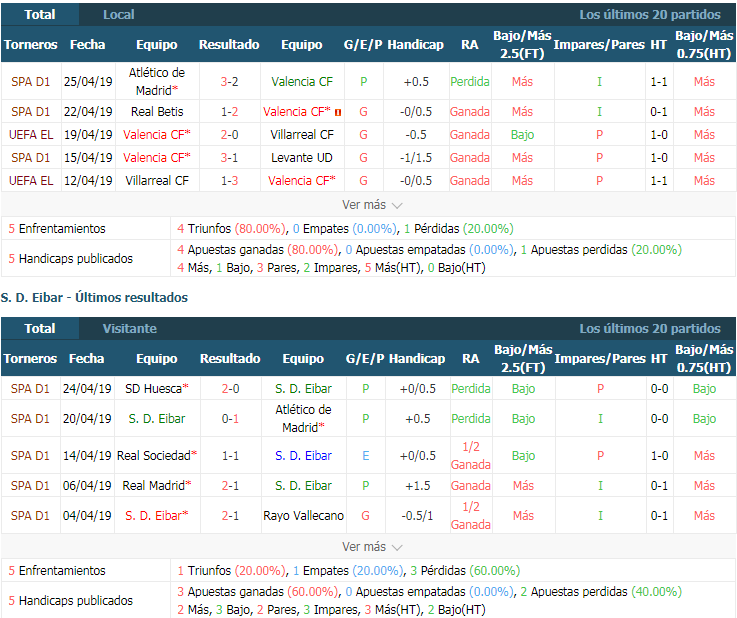Click Real Betis team name

(157, 112)
